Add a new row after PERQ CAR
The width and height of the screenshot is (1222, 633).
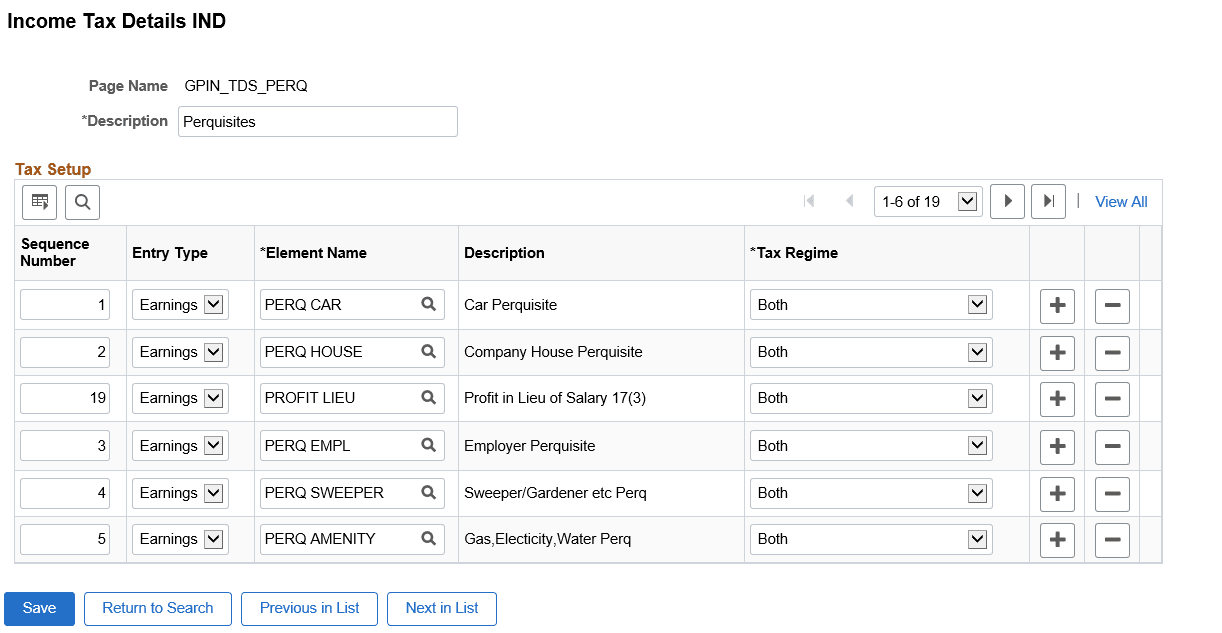(x=1057, y=304)
